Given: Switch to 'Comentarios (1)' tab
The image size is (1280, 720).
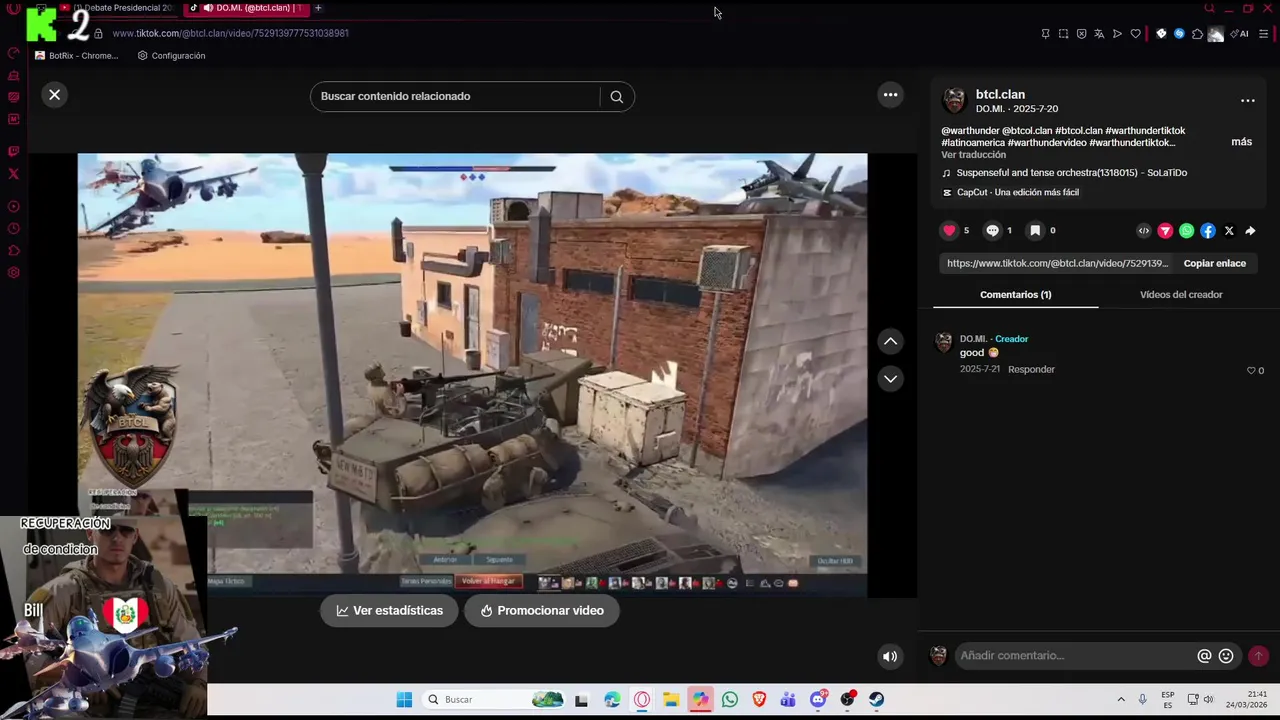Looking at the screenshot, I should (x=1015, y=295).
